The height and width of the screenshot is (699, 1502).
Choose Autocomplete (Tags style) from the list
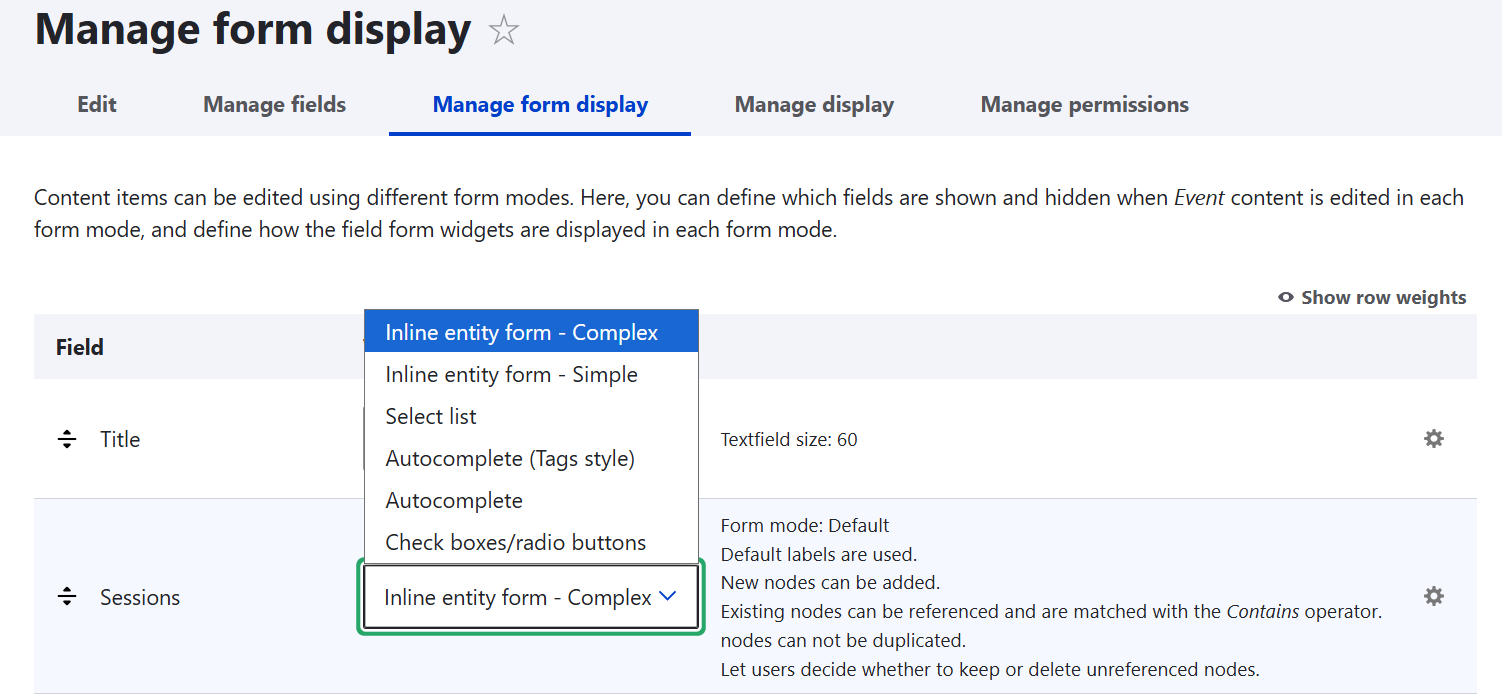[510, 458]
